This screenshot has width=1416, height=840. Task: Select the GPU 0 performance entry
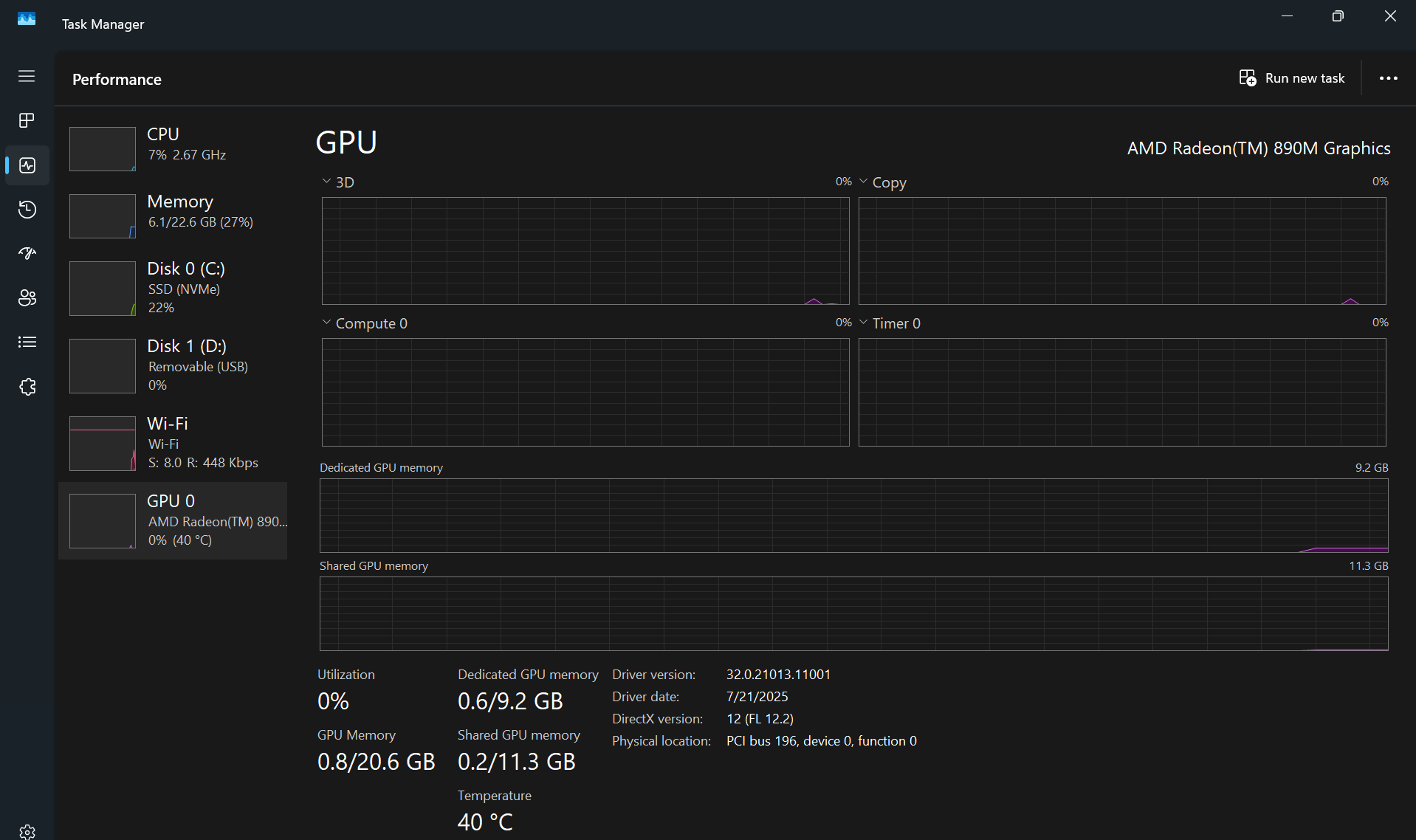click(173, 520)
